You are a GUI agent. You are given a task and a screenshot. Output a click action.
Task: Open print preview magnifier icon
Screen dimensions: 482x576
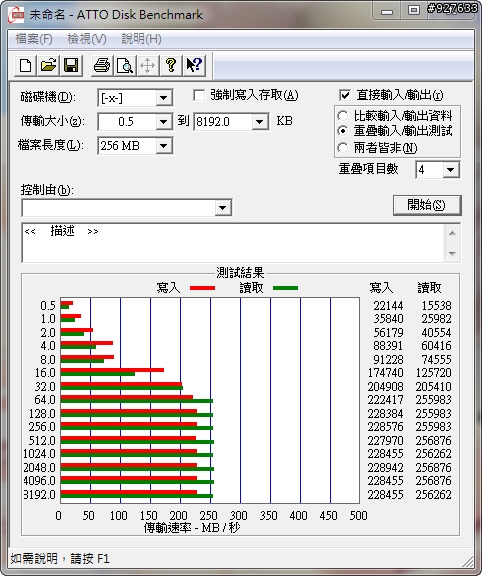click(x=125, y=66)
